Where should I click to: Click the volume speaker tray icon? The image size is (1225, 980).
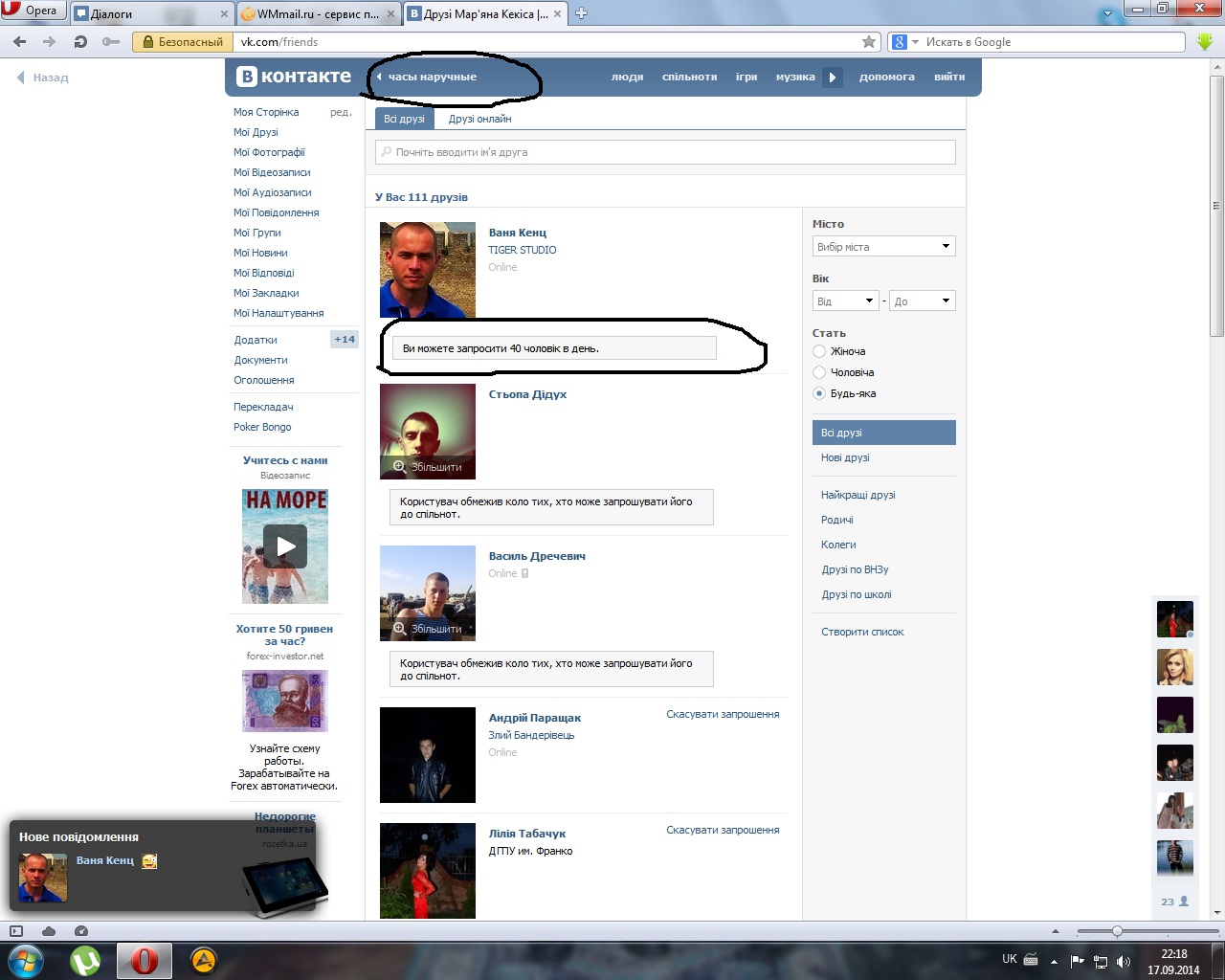coord(1124,961)
